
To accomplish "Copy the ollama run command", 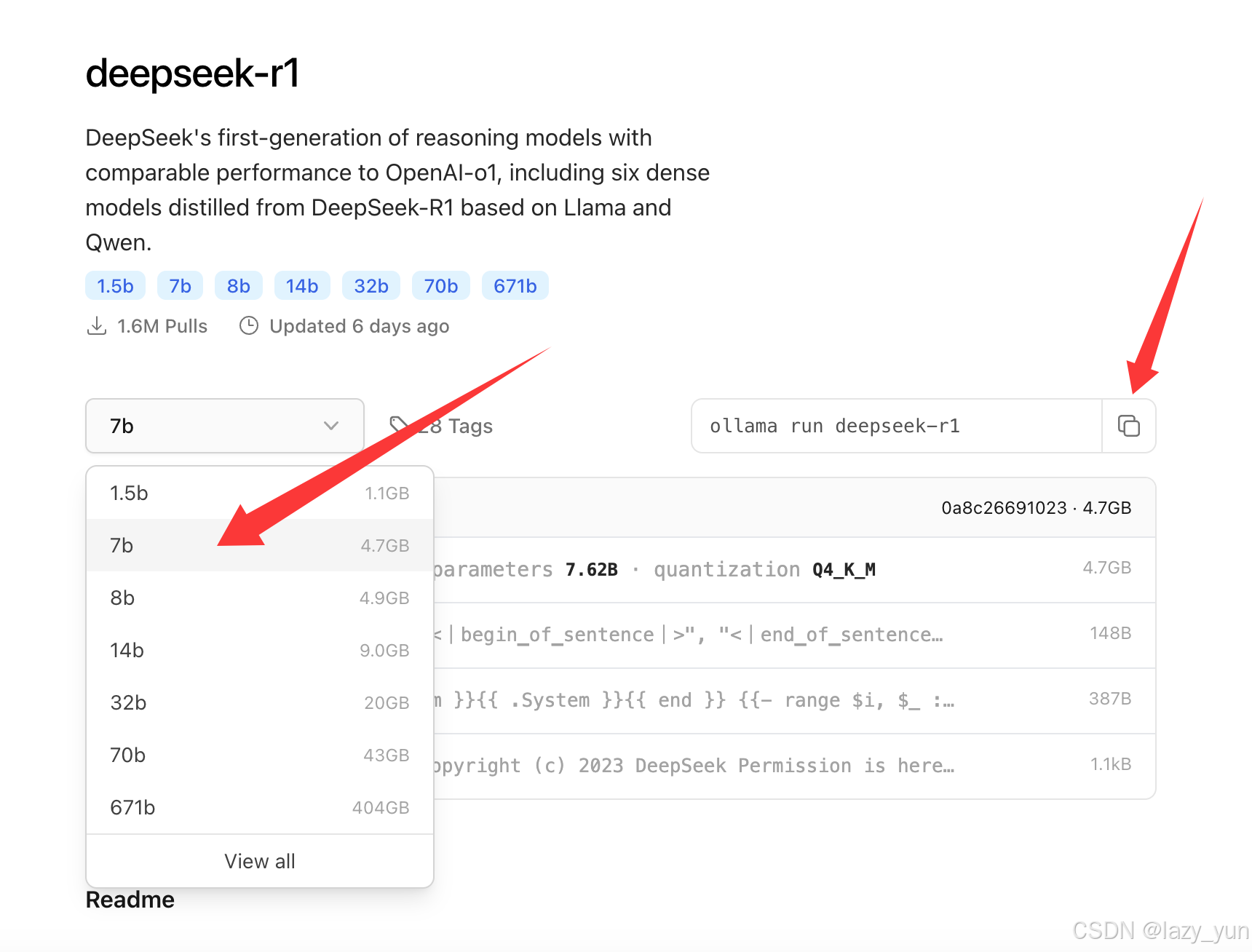I will coord(1128,426).
